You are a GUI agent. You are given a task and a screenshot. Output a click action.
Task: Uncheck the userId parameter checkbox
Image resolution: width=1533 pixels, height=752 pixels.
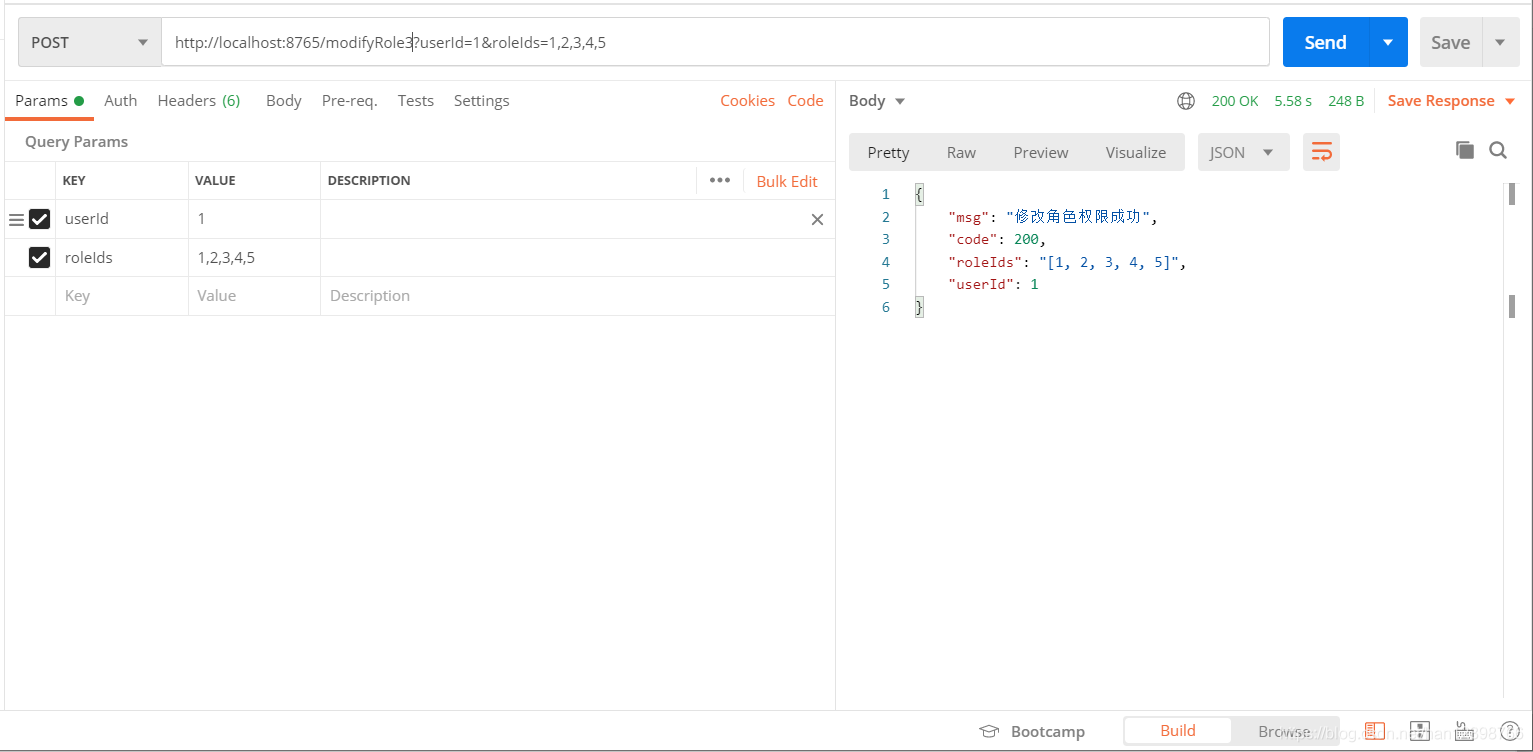click(40, 219)
